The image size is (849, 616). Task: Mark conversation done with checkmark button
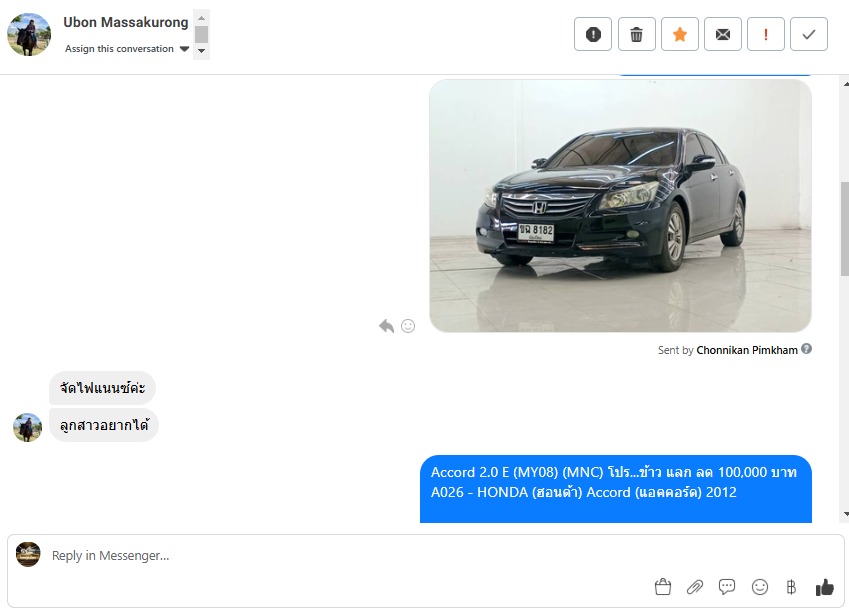tap(809, 34)
